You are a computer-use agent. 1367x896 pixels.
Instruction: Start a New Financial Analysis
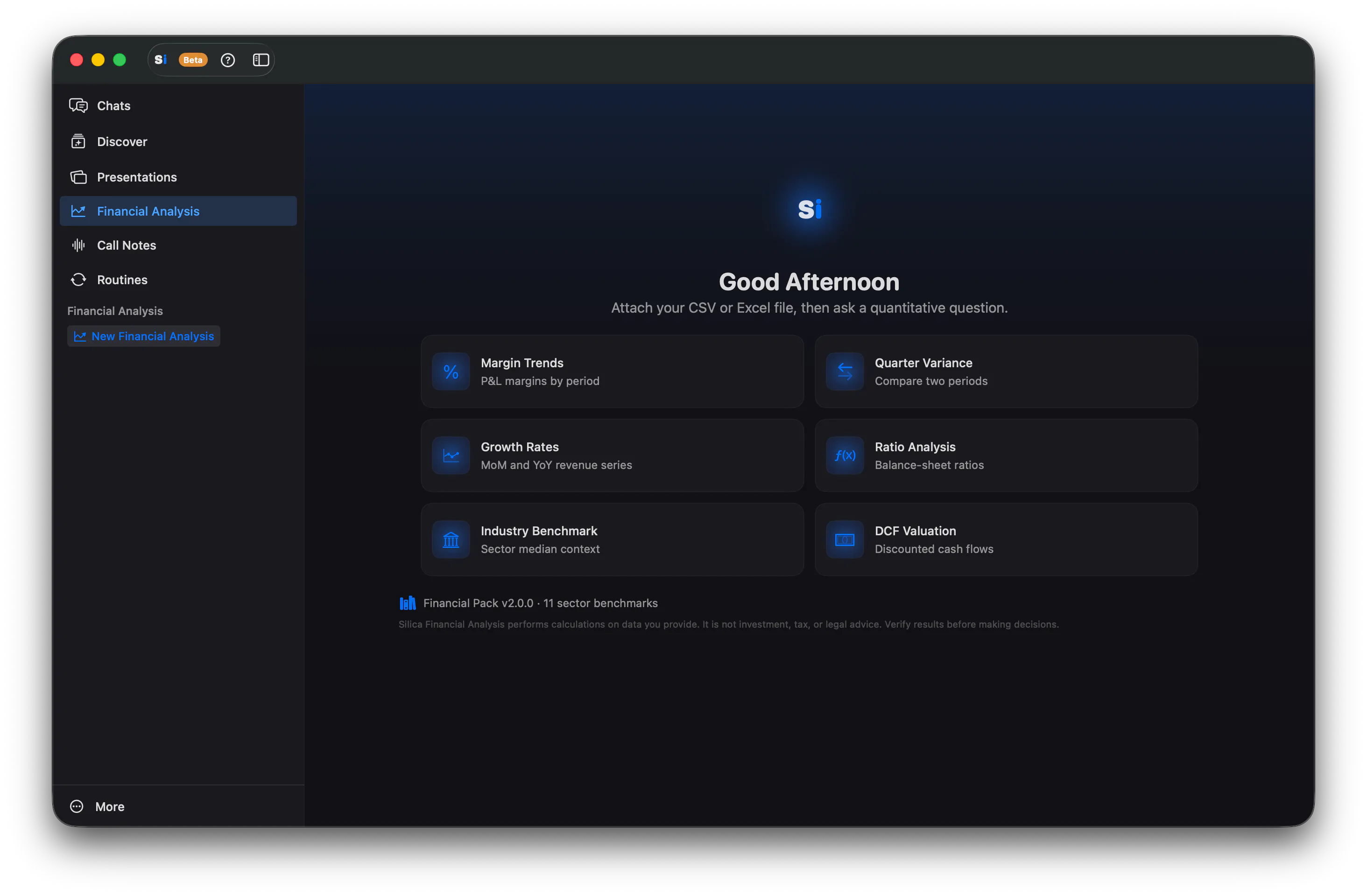(144, 336)
